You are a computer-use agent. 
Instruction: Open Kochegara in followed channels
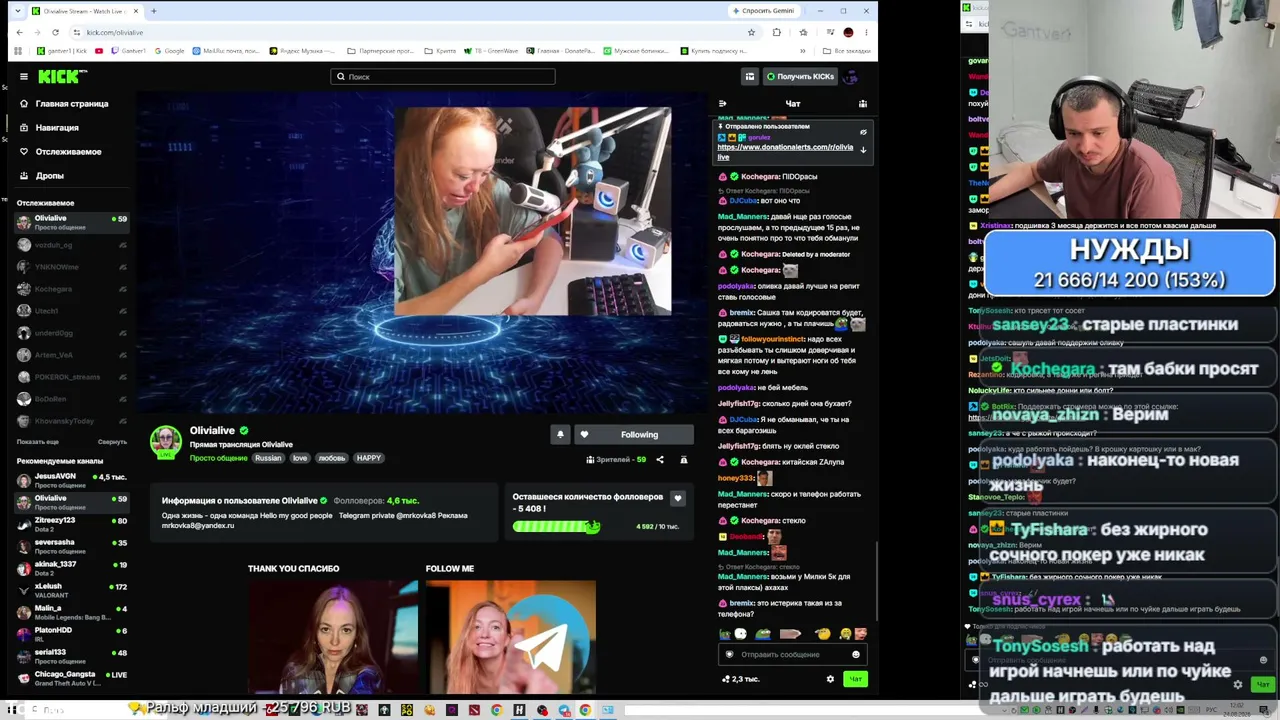(72, 289)
